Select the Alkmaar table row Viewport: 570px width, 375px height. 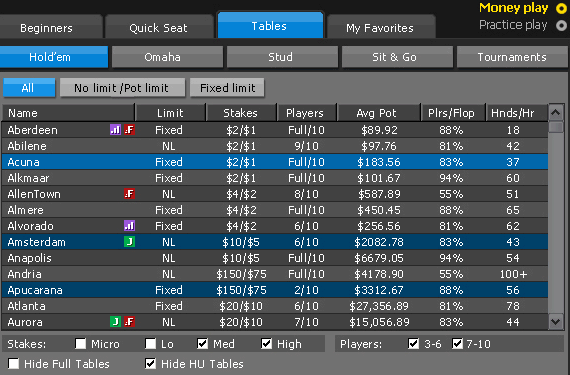(275, 178)
